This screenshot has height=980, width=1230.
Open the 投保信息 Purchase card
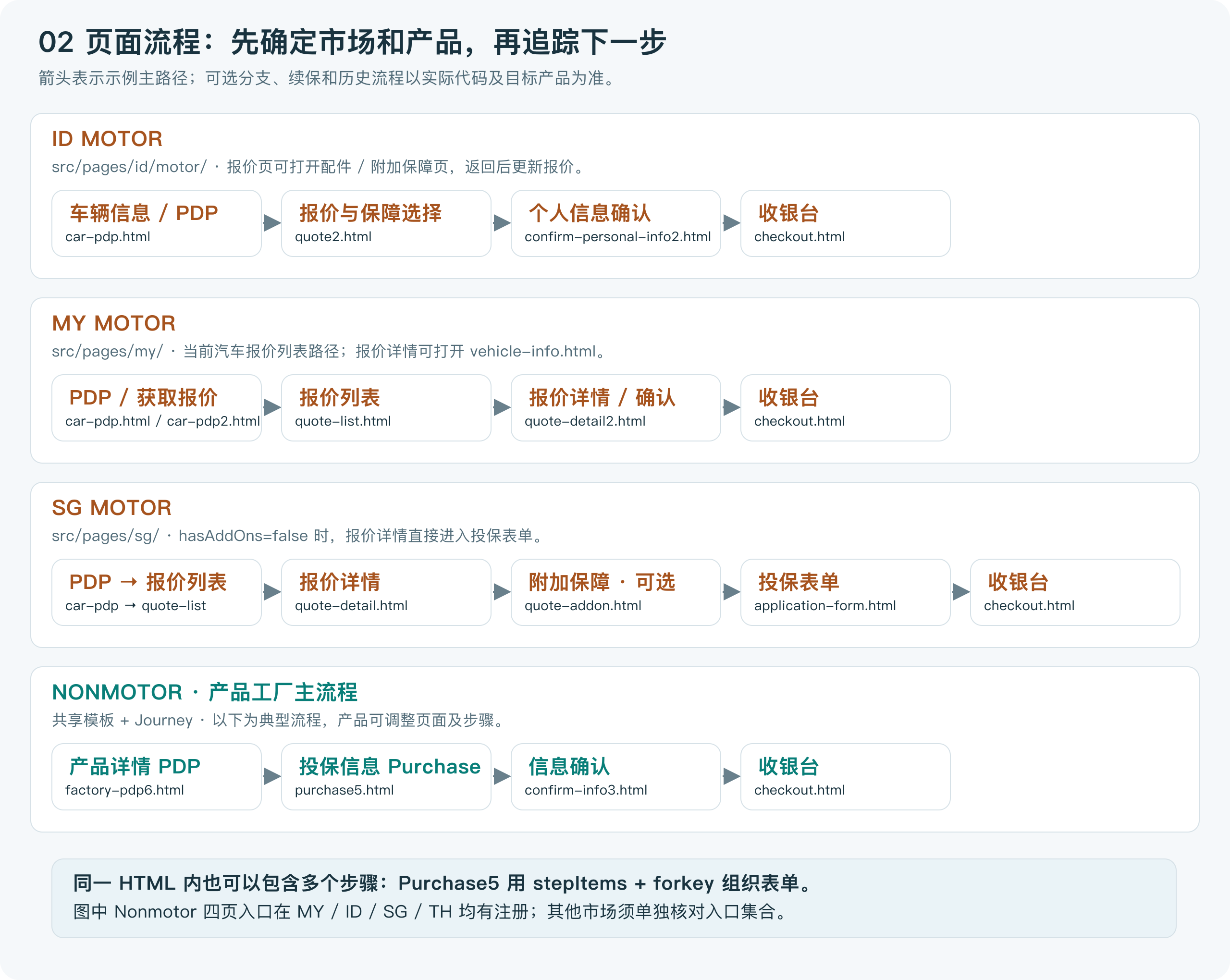[386, 776]
